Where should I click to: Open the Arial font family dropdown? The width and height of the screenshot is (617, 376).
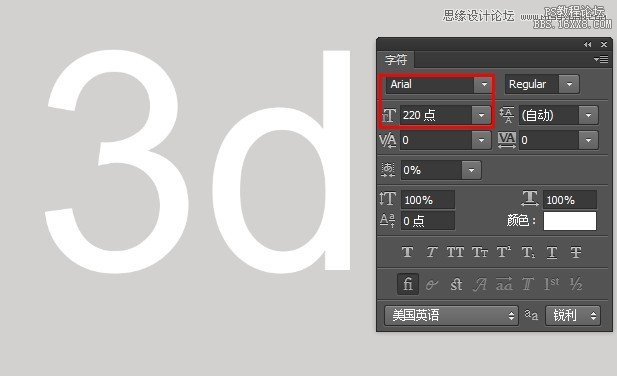pos(483,84)
